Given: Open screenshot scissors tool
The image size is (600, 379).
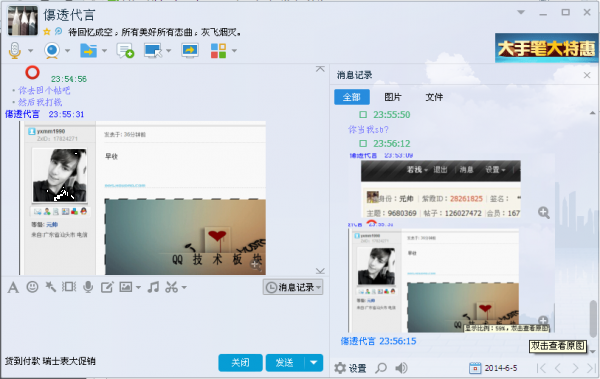Looking at the screenshot, I should pos(171,287).
